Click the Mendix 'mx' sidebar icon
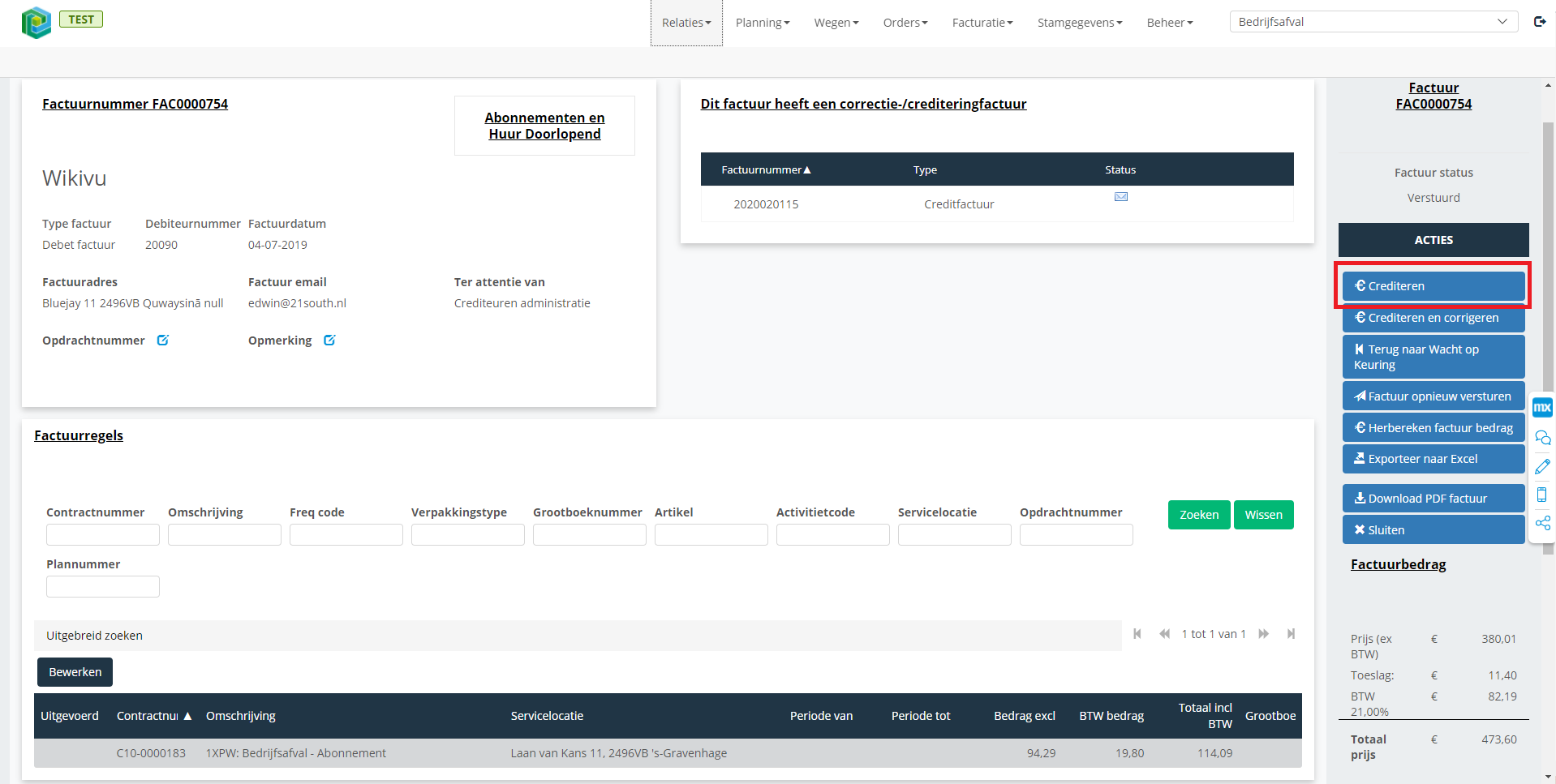 click(x=1542, y=408)
